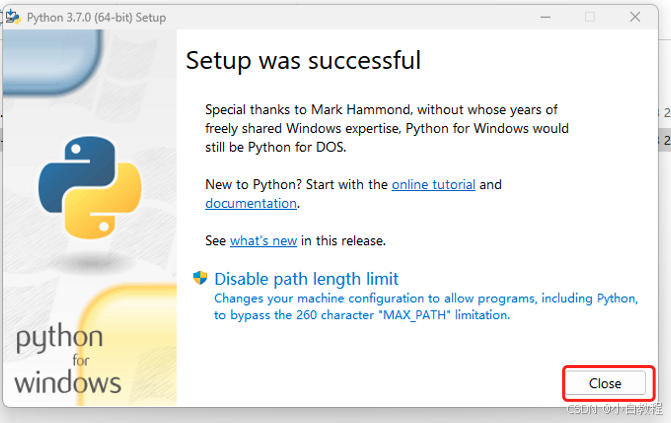The image size is (671, 423).
Task: Click the 'Setup was successful' heading
Action: [x=303, y=60]
